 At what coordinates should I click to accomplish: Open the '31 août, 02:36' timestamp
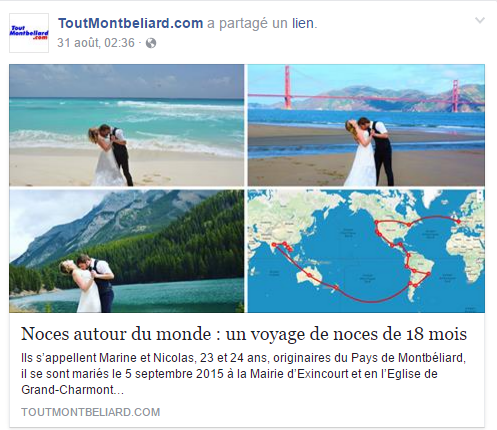pyautogui.click(x=96, y=43)
